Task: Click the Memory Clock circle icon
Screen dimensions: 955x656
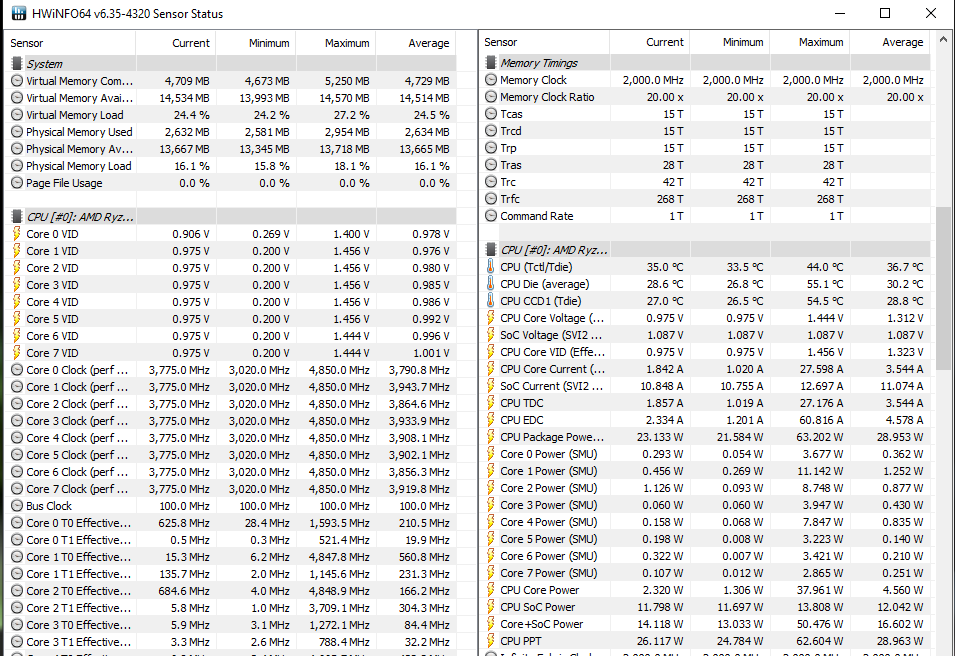Action: coord(491,80)
